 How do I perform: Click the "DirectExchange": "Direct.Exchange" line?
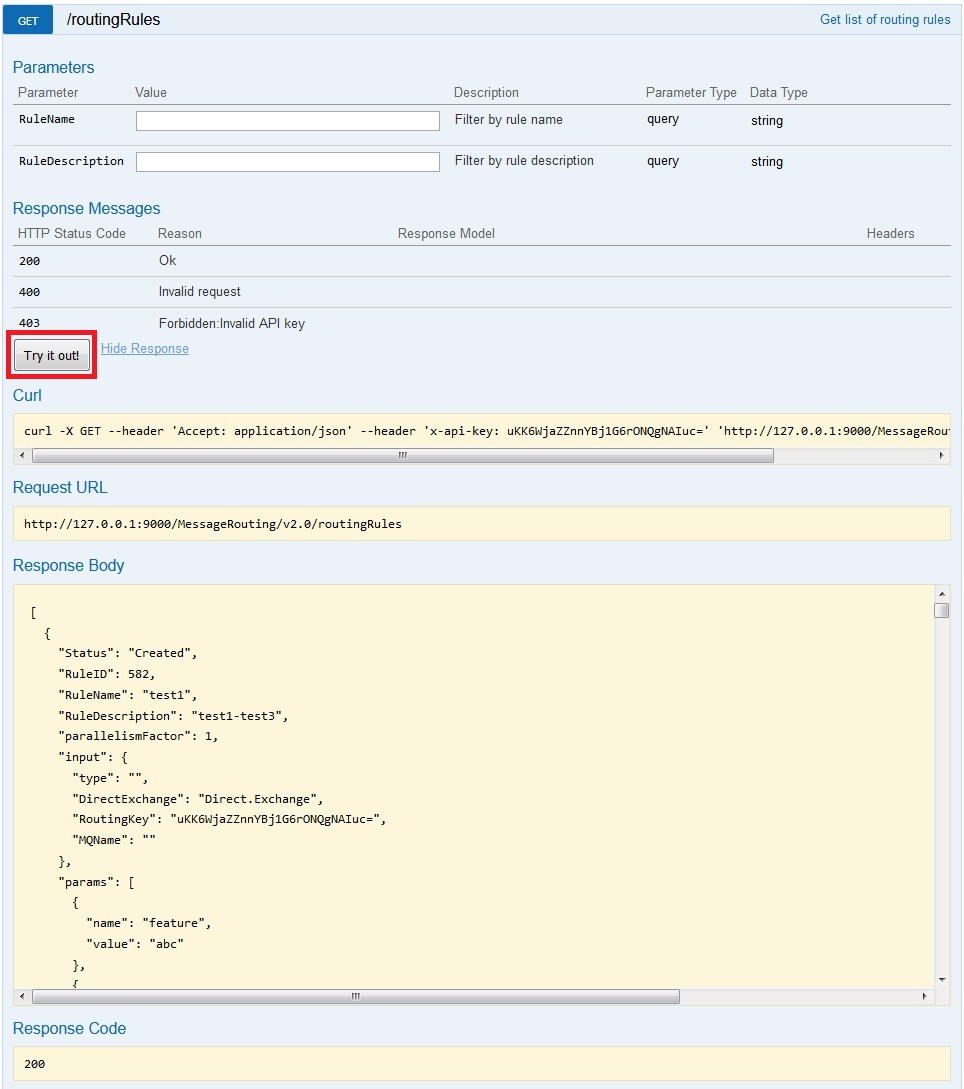pos(198,799)
